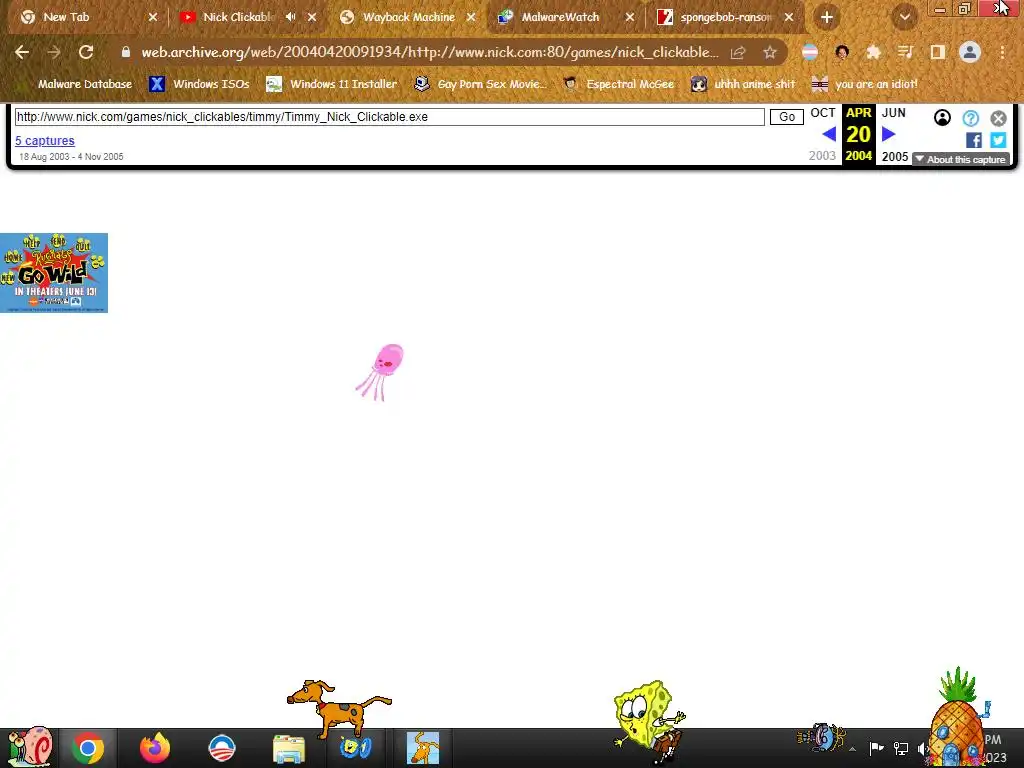Image resolution: width=1024 pixels, height=768 pixels.
Task: Open Google Chrome from the taskbar
Action: pos(88,748)
